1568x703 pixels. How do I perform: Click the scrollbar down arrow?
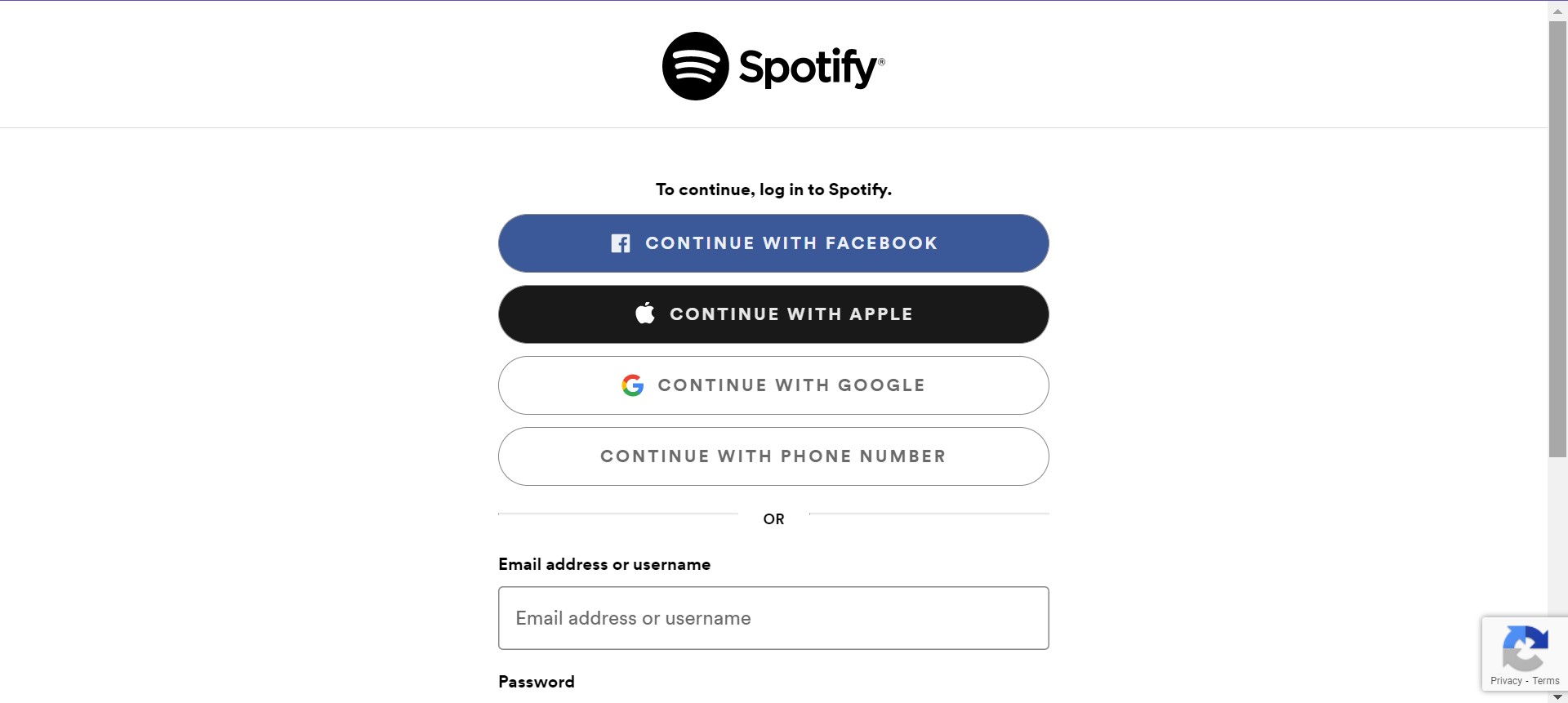pos(1557,695)
